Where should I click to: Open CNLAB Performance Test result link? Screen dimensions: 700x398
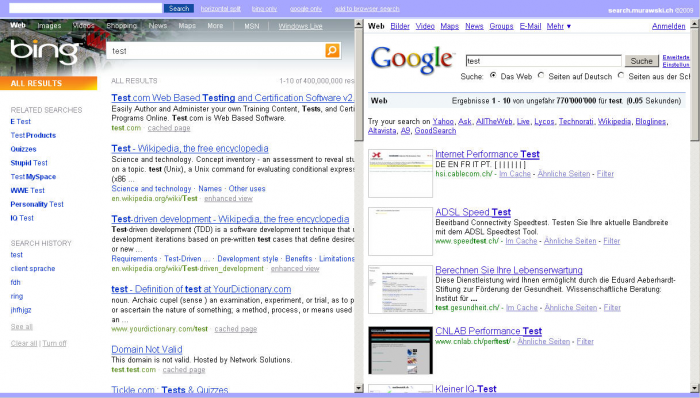click(x=488, y=331)
